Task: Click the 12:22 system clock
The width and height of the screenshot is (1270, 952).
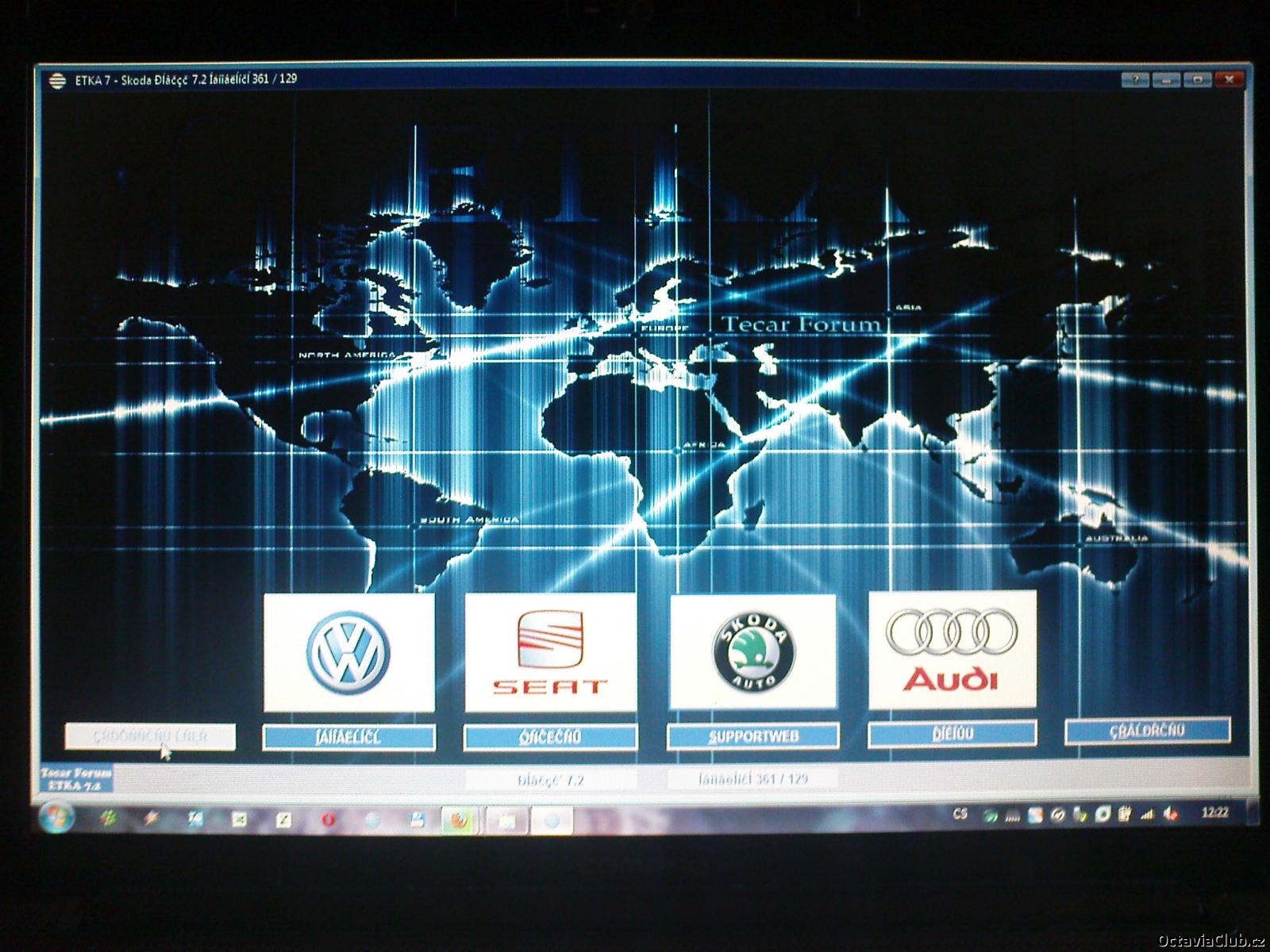Action: click(x=1214, y=813)
